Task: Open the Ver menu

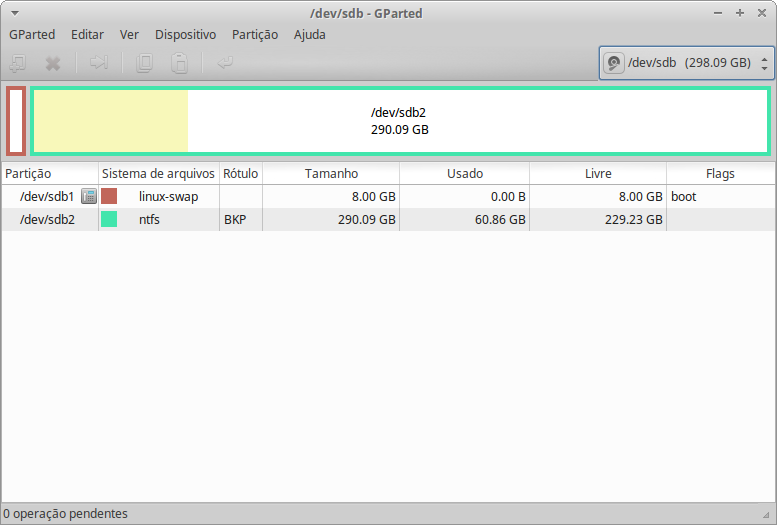Action: [129, 35]
